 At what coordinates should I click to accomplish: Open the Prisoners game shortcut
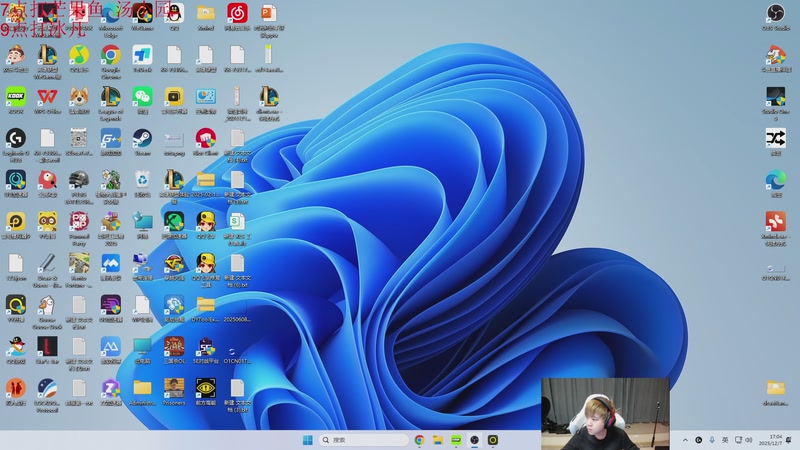click(x=174, y=389)
